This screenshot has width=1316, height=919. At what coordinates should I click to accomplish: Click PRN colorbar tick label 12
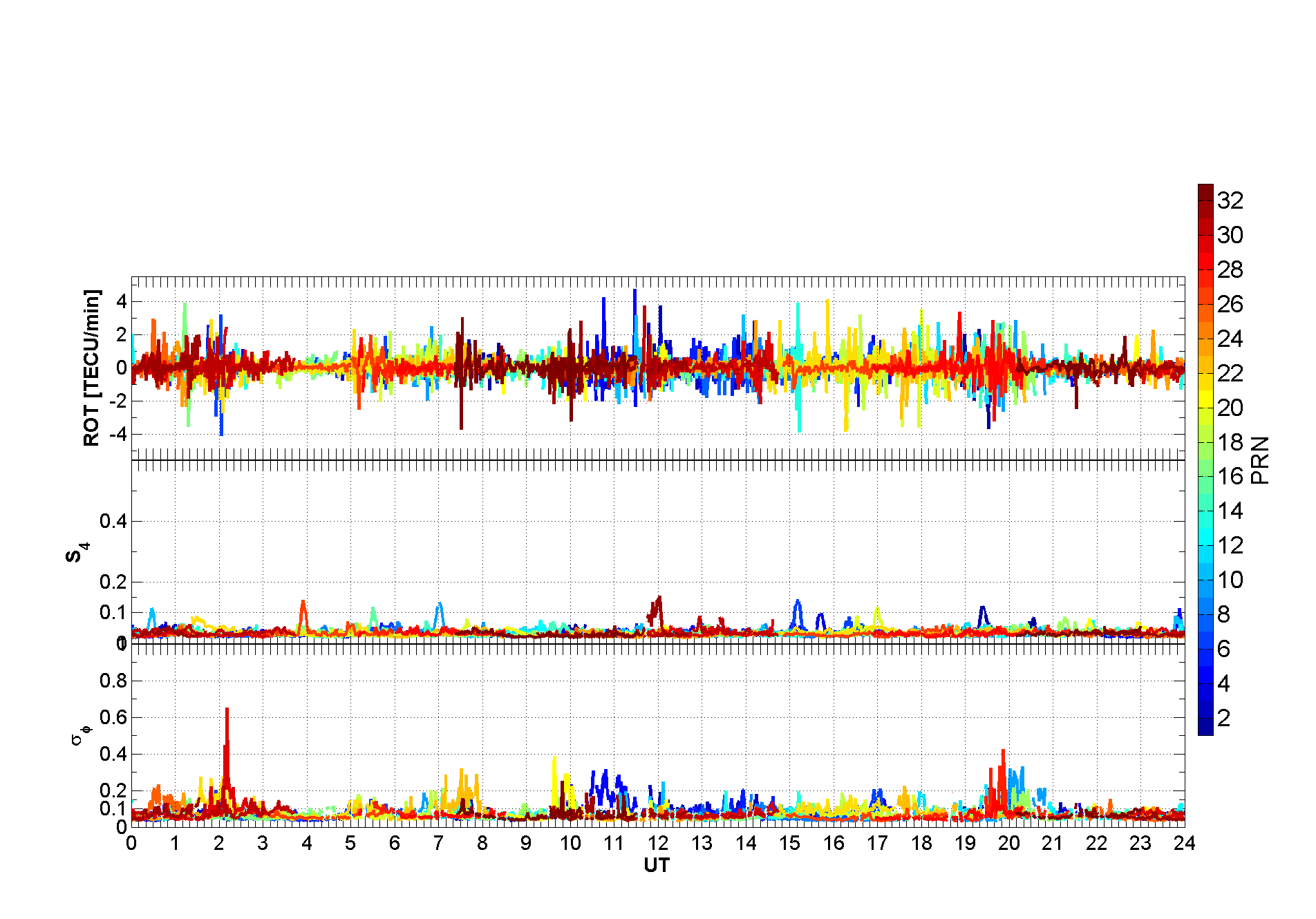(x=1230, y=545)
